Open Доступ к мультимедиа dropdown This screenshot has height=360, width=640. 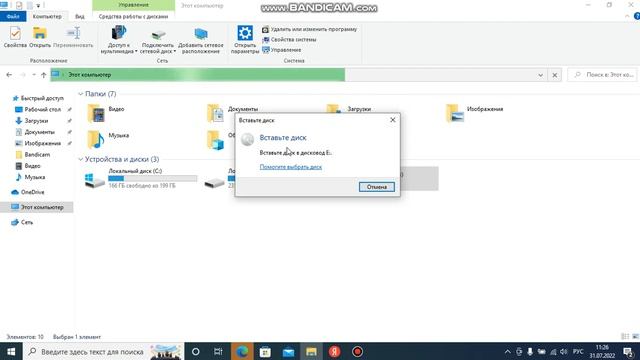tap(119, 40)
